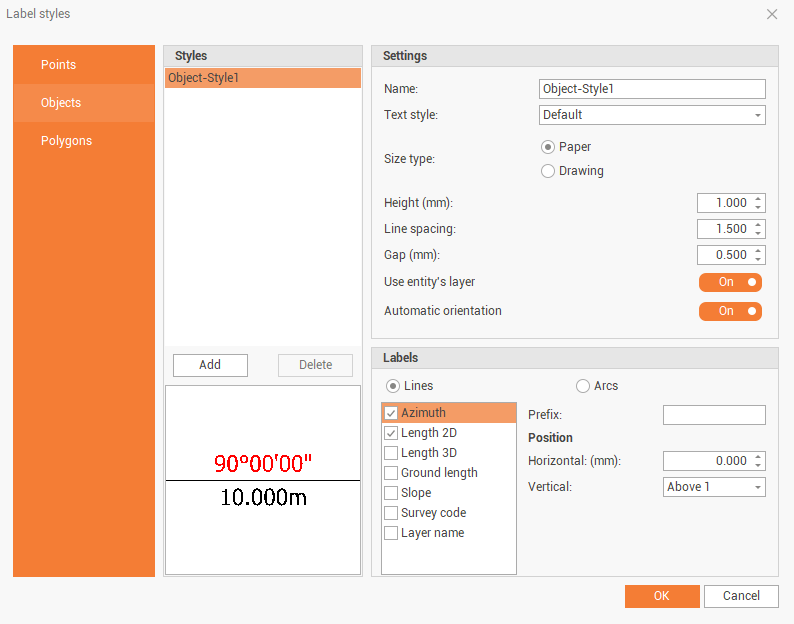
Task: Expand the Vertical position dropdown
Action: (714, 487)
